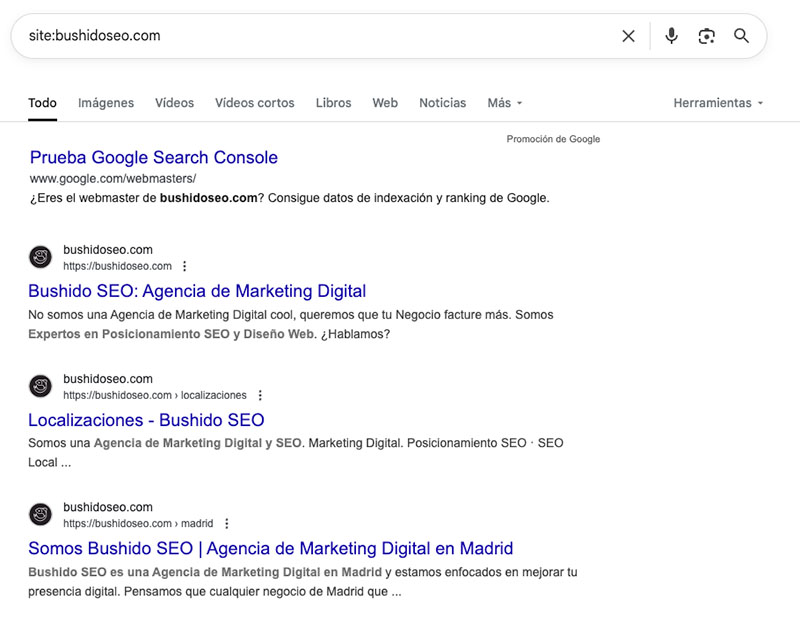Click inside the search input field

click(300, 36)
